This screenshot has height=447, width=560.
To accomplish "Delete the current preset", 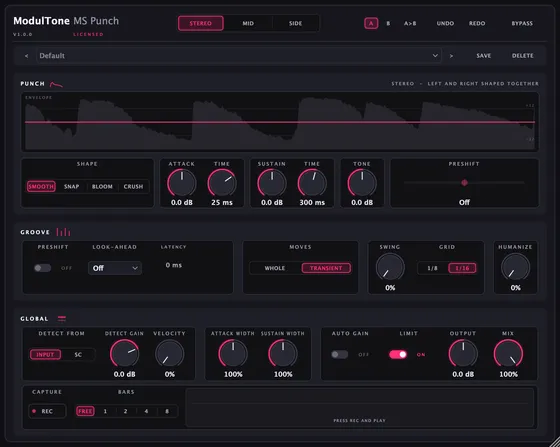I will click(522, 56).
